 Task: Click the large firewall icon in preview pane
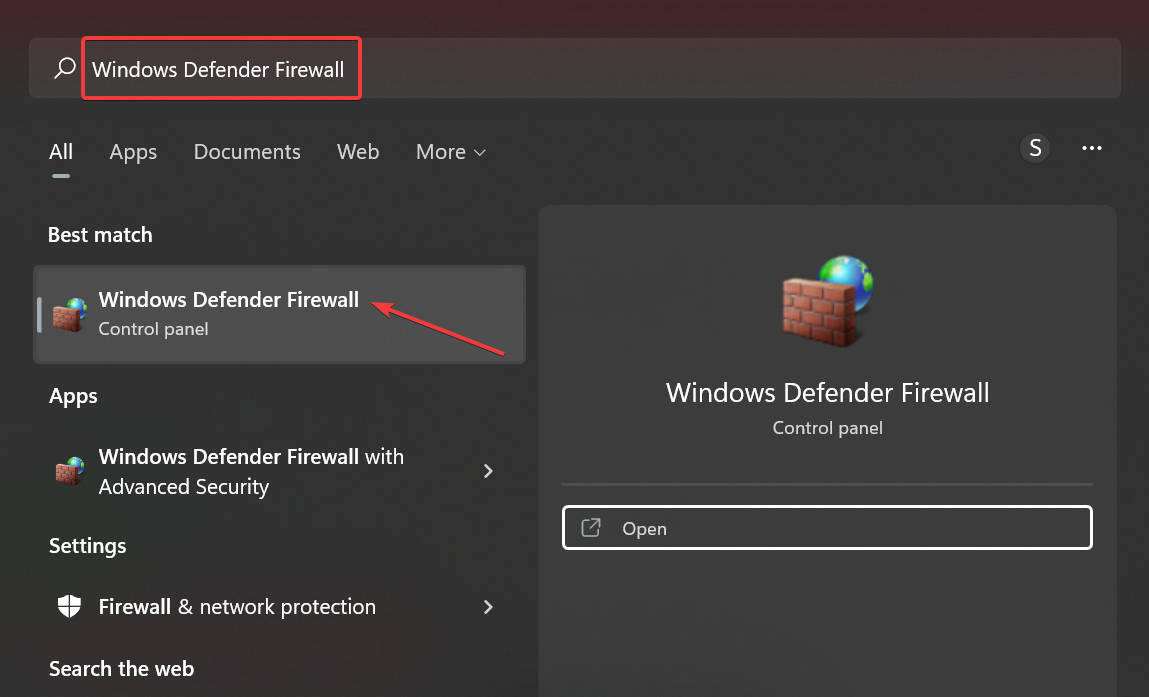pos(828,300)
